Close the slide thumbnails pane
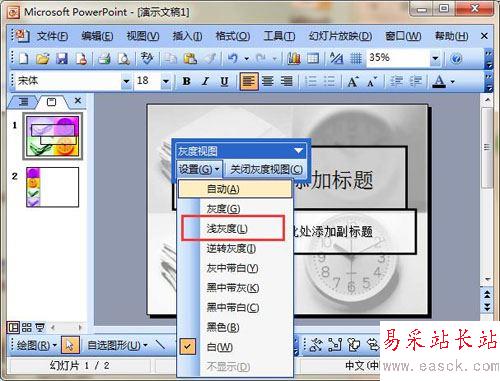The height and width of the screenshot is (381, 500). pyautogui.click(x=78, y=100)
